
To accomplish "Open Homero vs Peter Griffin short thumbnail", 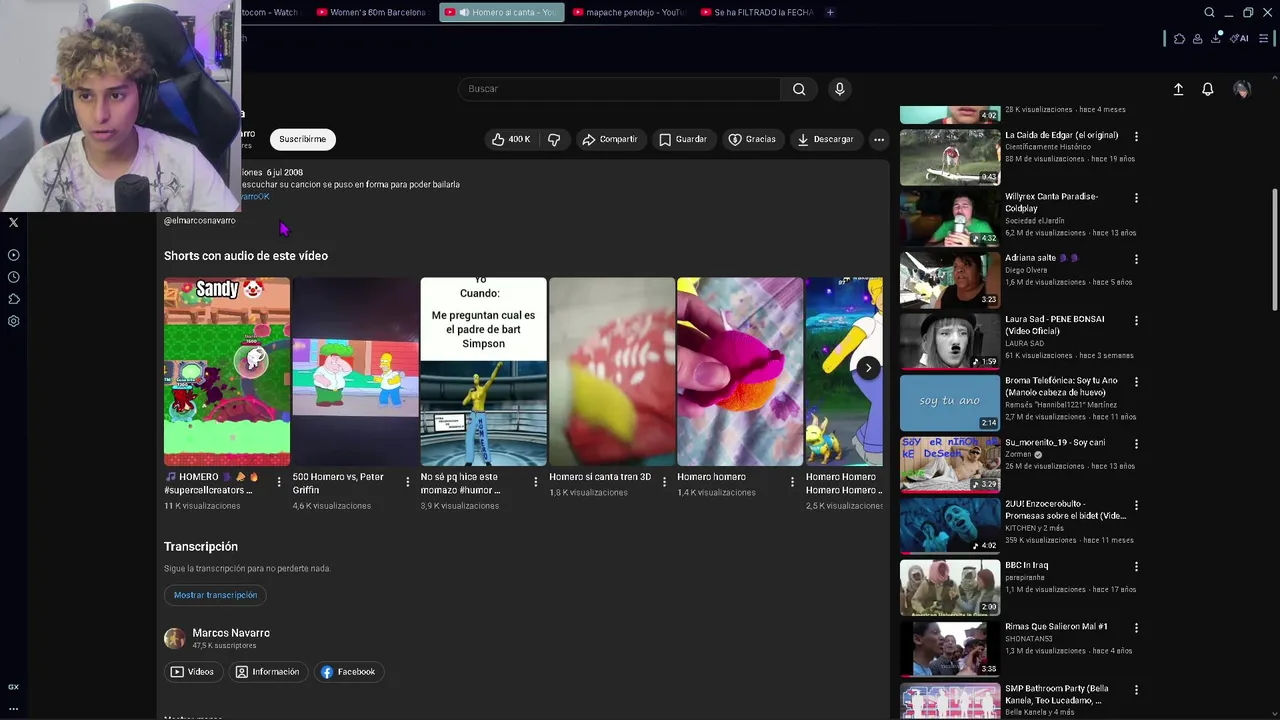I will pyautogui.click(x=355, y=372).
